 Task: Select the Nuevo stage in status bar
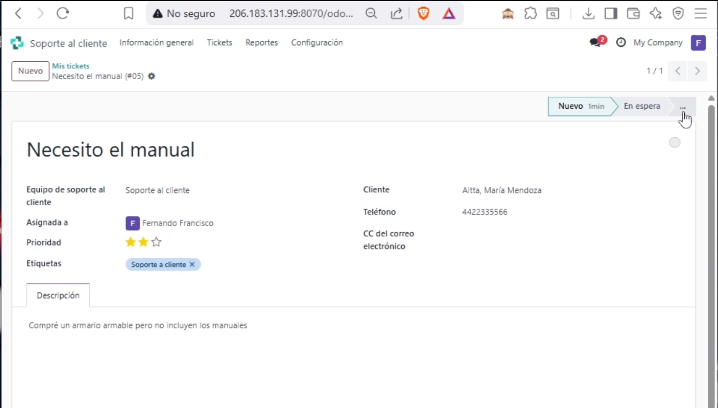[581, 106]
